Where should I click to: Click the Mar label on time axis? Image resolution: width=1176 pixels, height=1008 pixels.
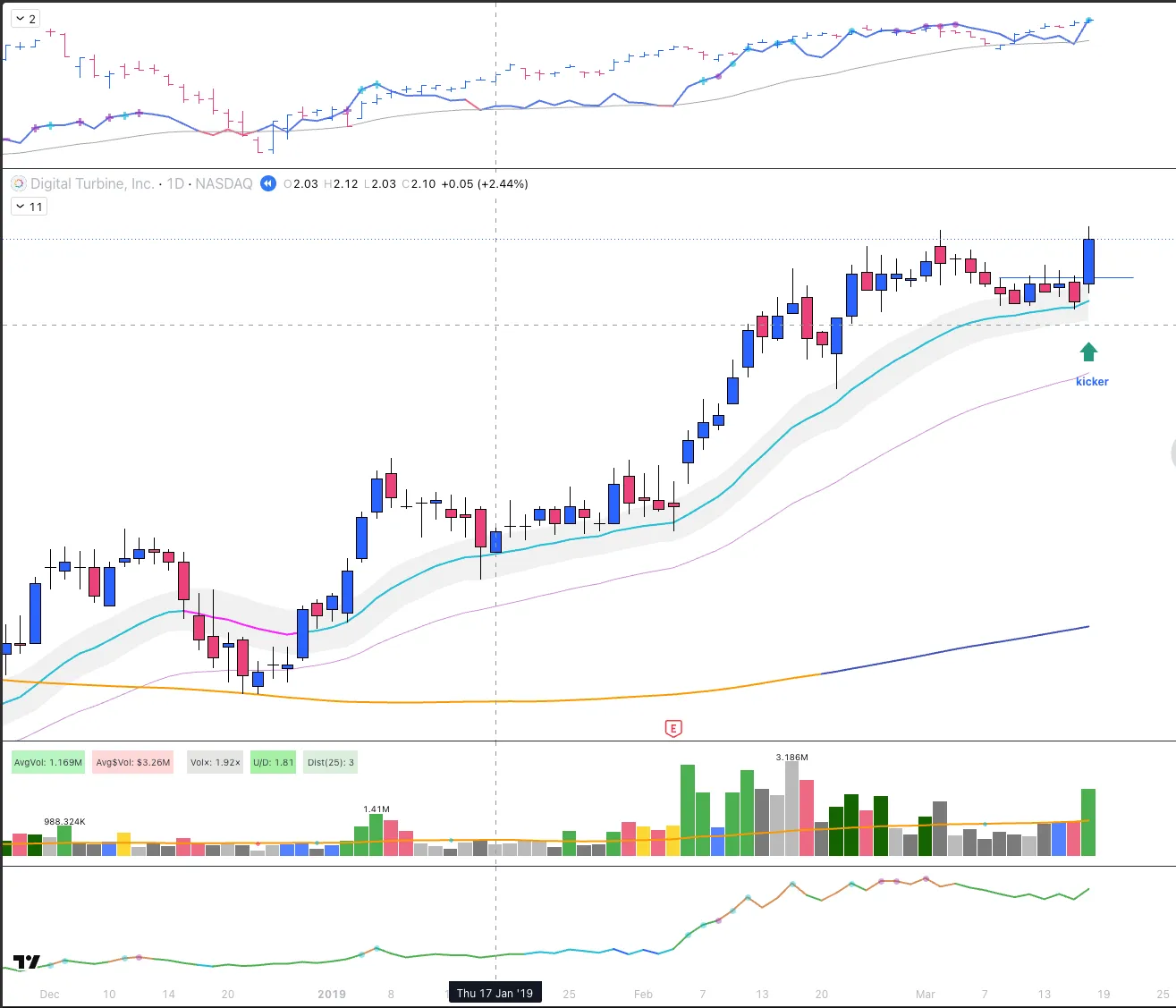click(926, 994)
